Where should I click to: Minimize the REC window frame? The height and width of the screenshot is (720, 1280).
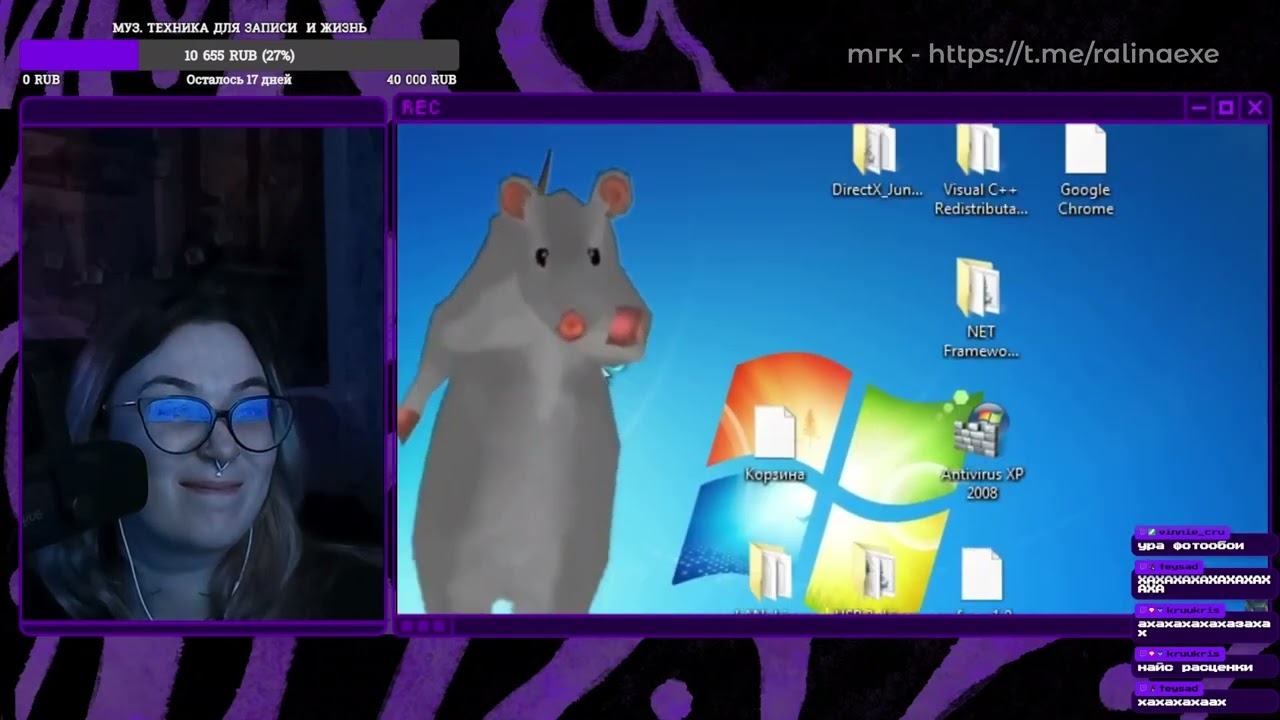point(1198,108)
